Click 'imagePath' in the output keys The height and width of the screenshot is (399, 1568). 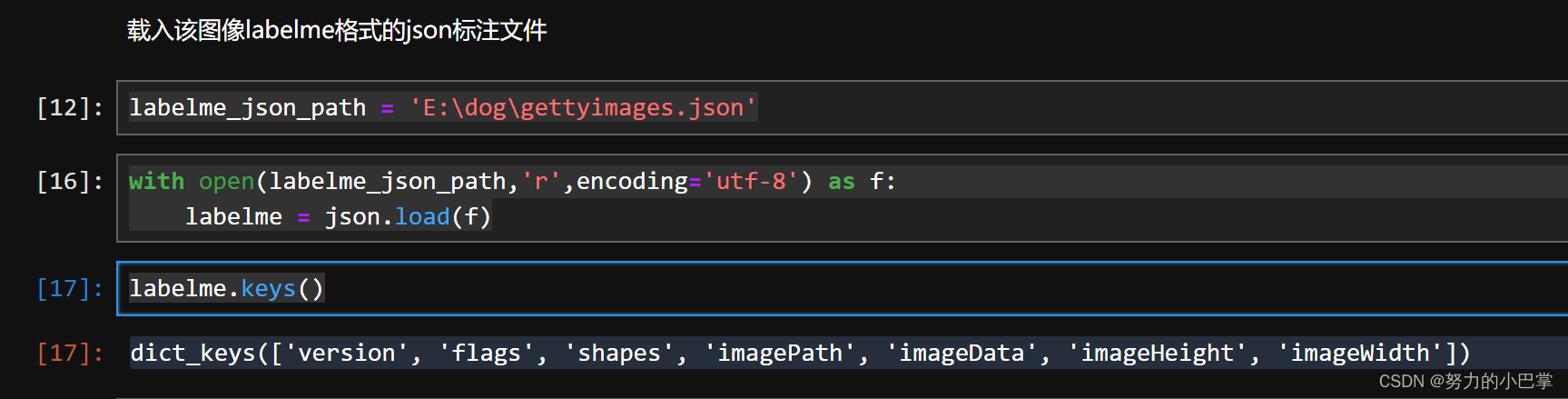780,354
